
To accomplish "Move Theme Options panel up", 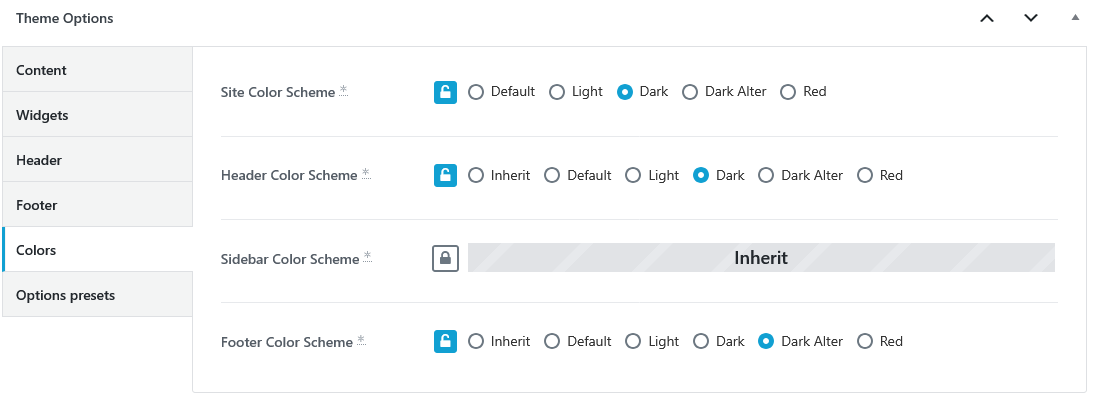I will point(987,18).
